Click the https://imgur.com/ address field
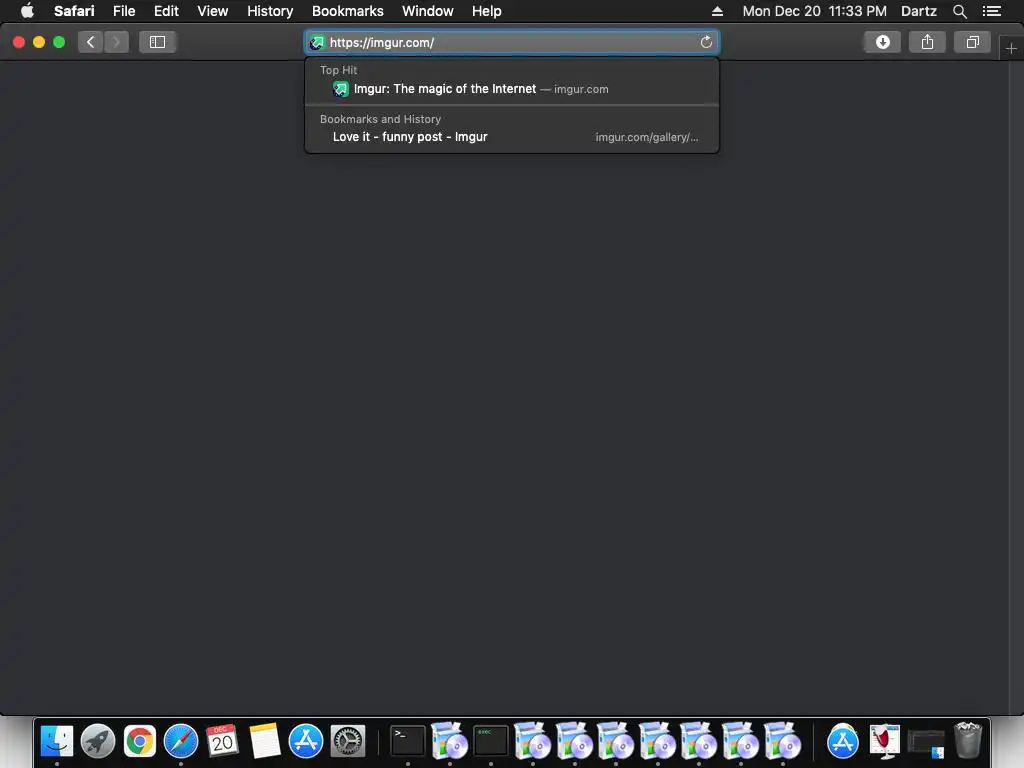Screen dimensions: 1024x768 512,42
